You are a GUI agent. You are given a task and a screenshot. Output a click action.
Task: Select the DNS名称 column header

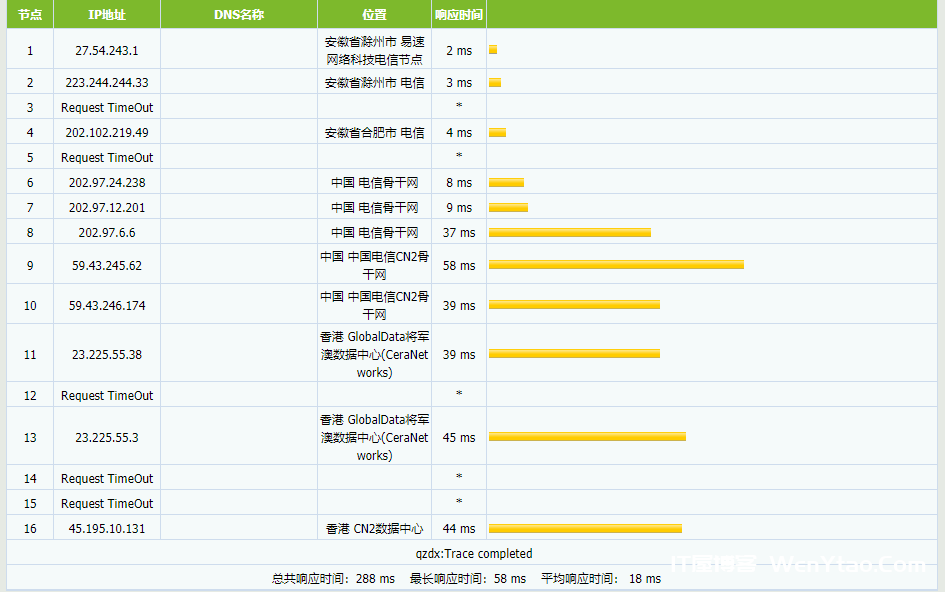239,15
